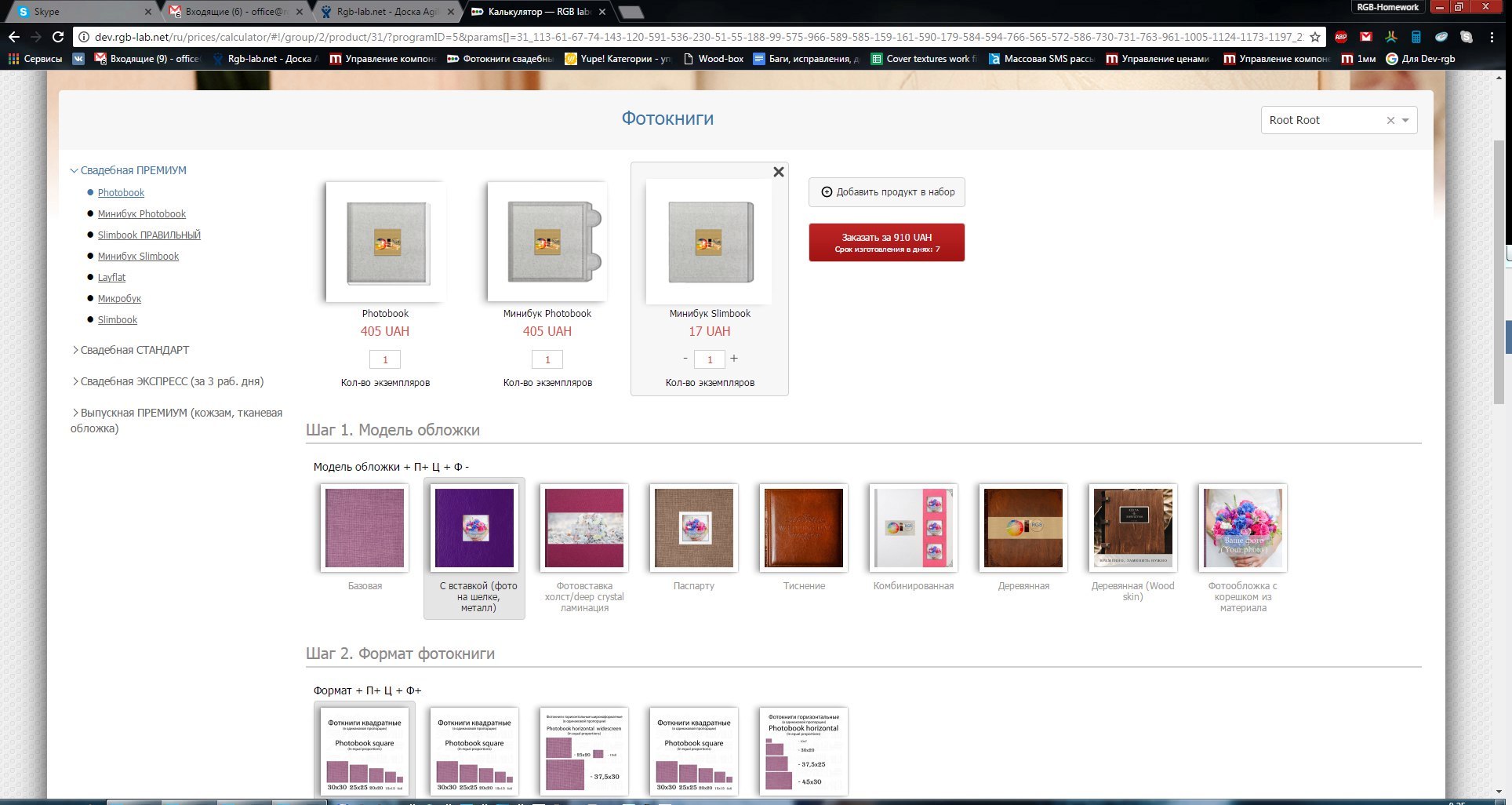Screen dimensions: 1512x805
Task: Open the Chrome three-dot menu
Action: (x=1491, y=37)
